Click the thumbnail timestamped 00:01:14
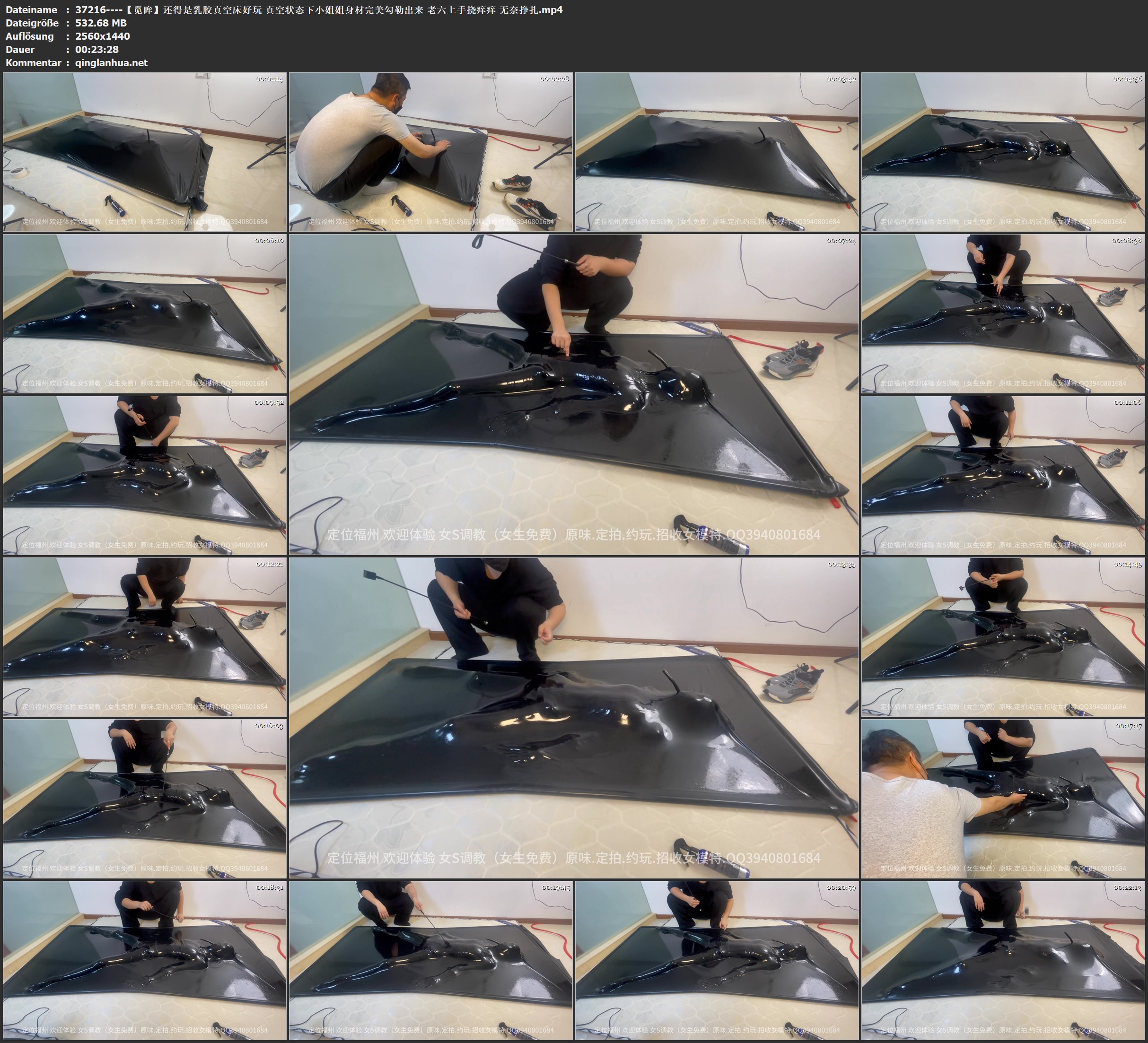This screenshot has height=1043, width=1148. 145,152
